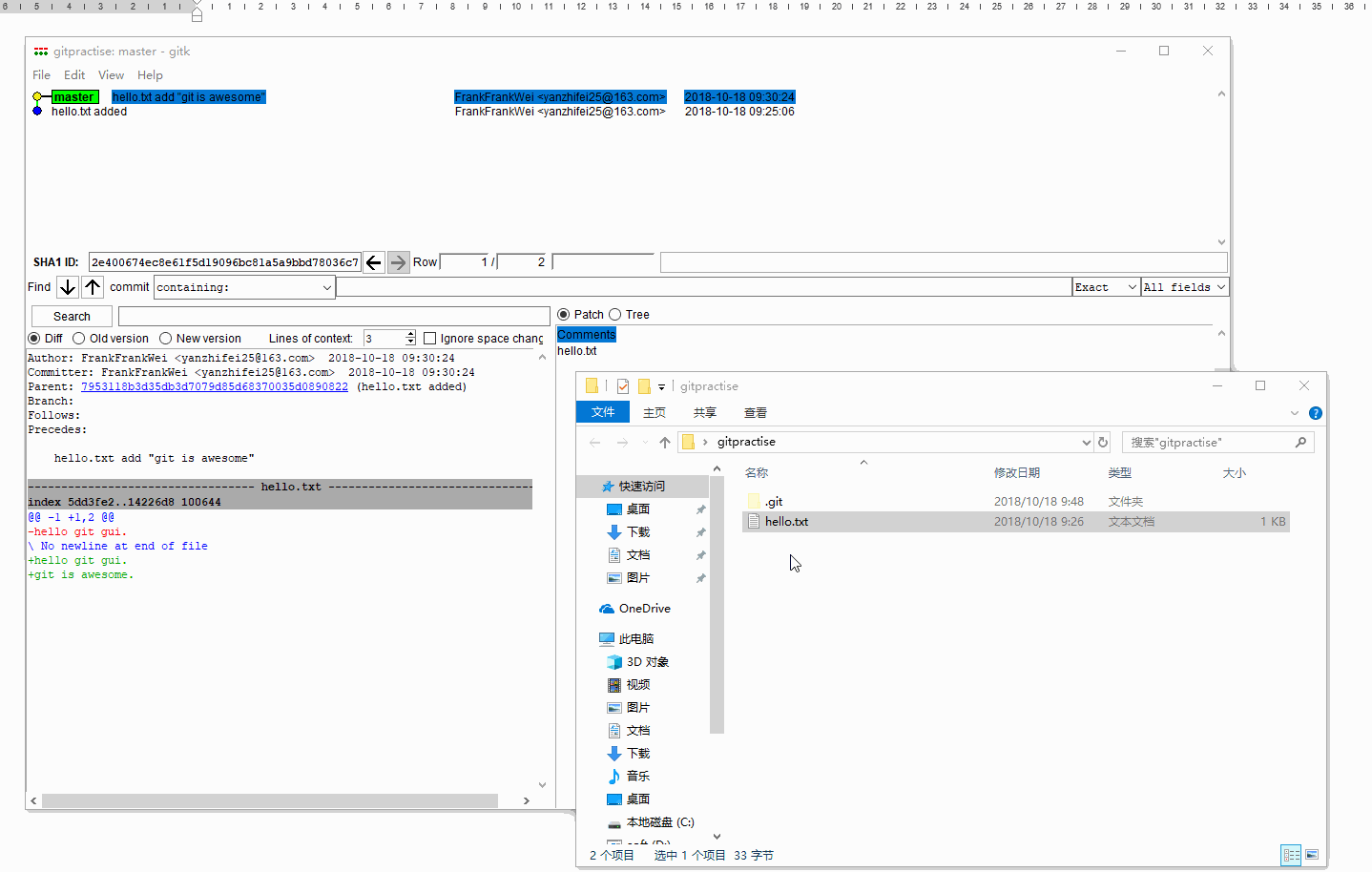Open gitk's View menu
Image resolution: width=1372 pixels, height=872 pixels.
pyautogui.click(x=111, y=74)
